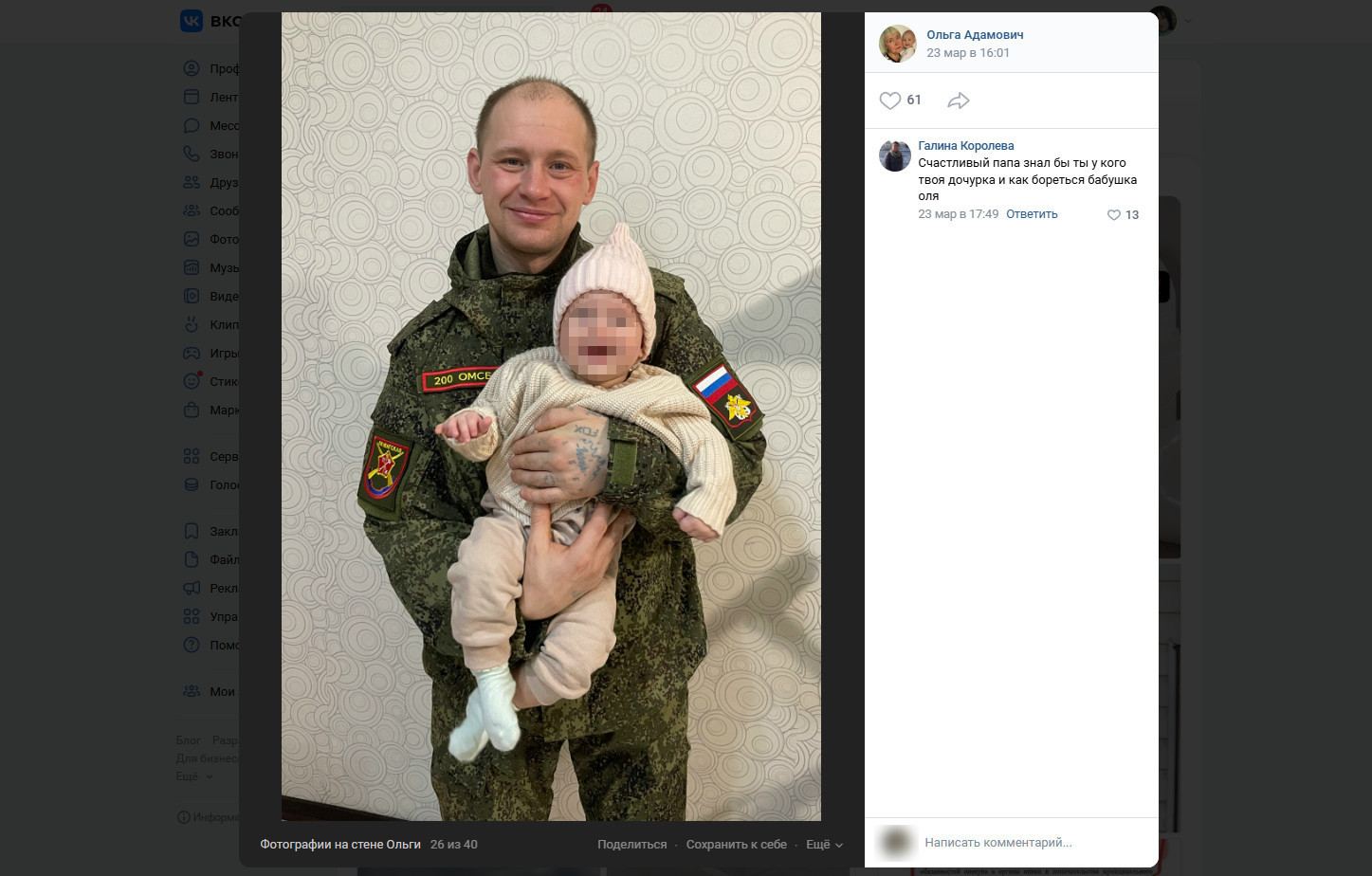
Task: Click the comment input field
Action: [1034, 843]
